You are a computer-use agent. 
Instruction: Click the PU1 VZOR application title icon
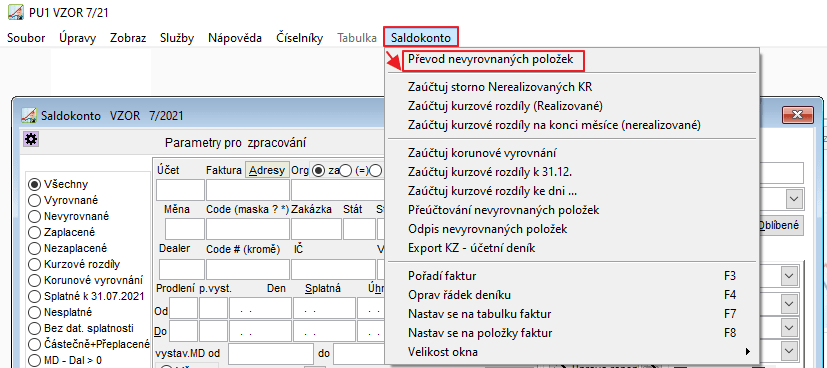(x=15, y=13)
